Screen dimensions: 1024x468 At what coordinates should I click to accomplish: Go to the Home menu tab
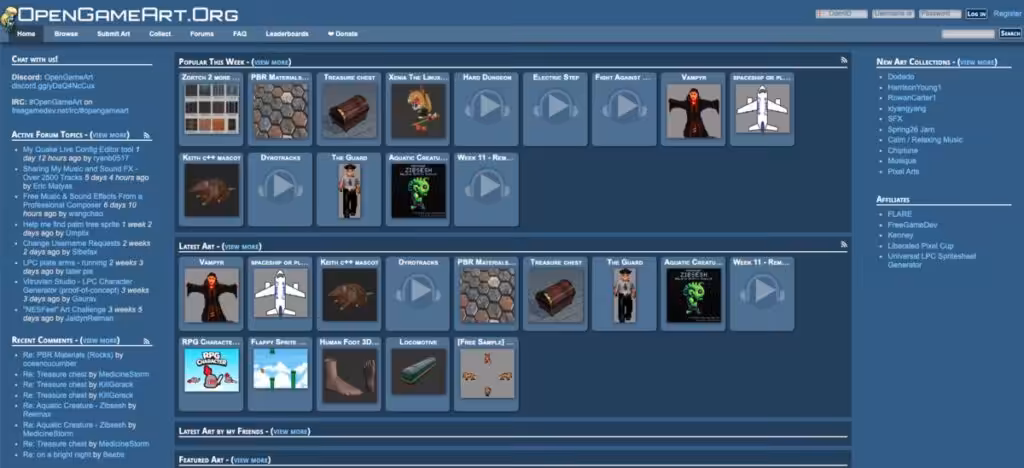(26, 34)
